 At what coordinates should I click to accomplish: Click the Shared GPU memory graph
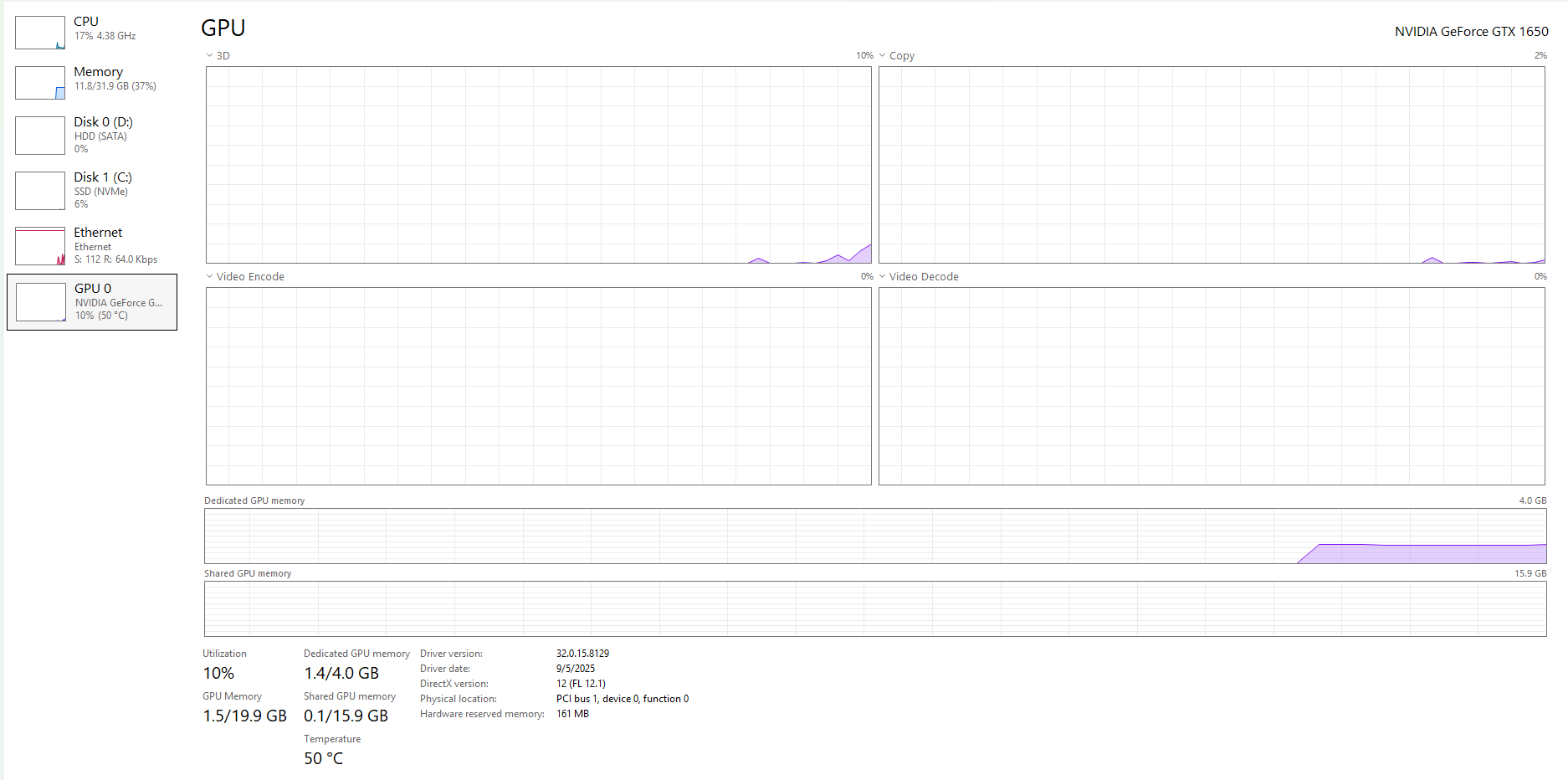875,608
